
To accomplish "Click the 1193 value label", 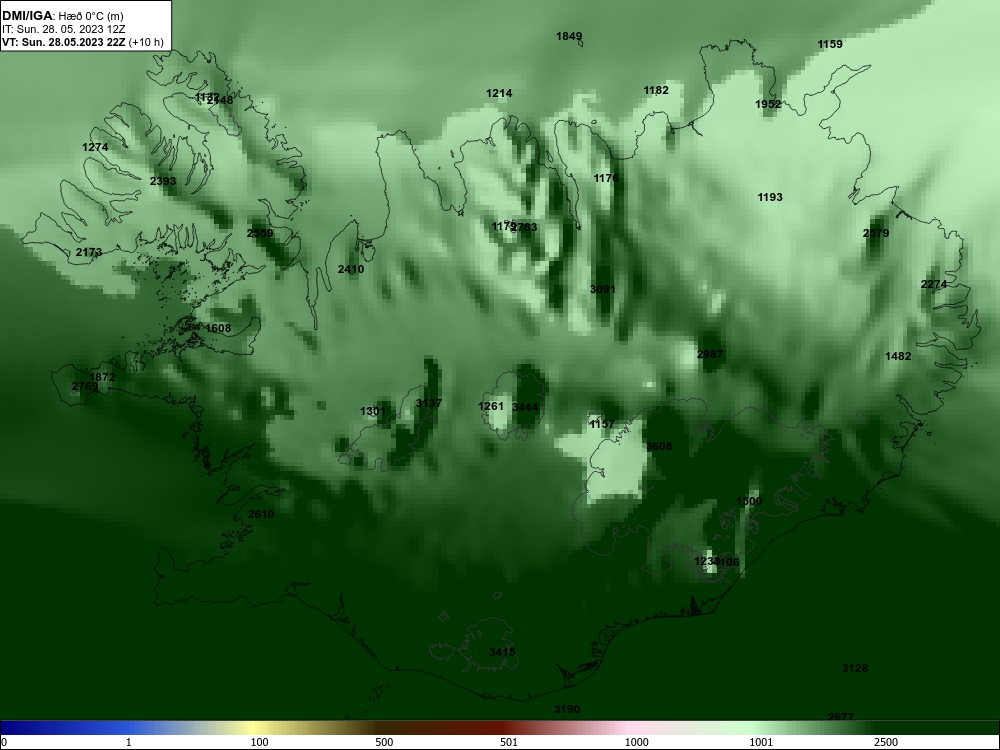I will tap(770, 197).
